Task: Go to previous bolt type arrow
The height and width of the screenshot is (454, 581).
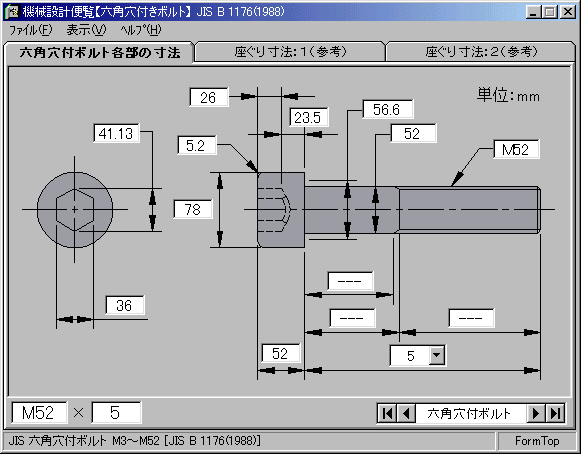Action: pos(406,413)
